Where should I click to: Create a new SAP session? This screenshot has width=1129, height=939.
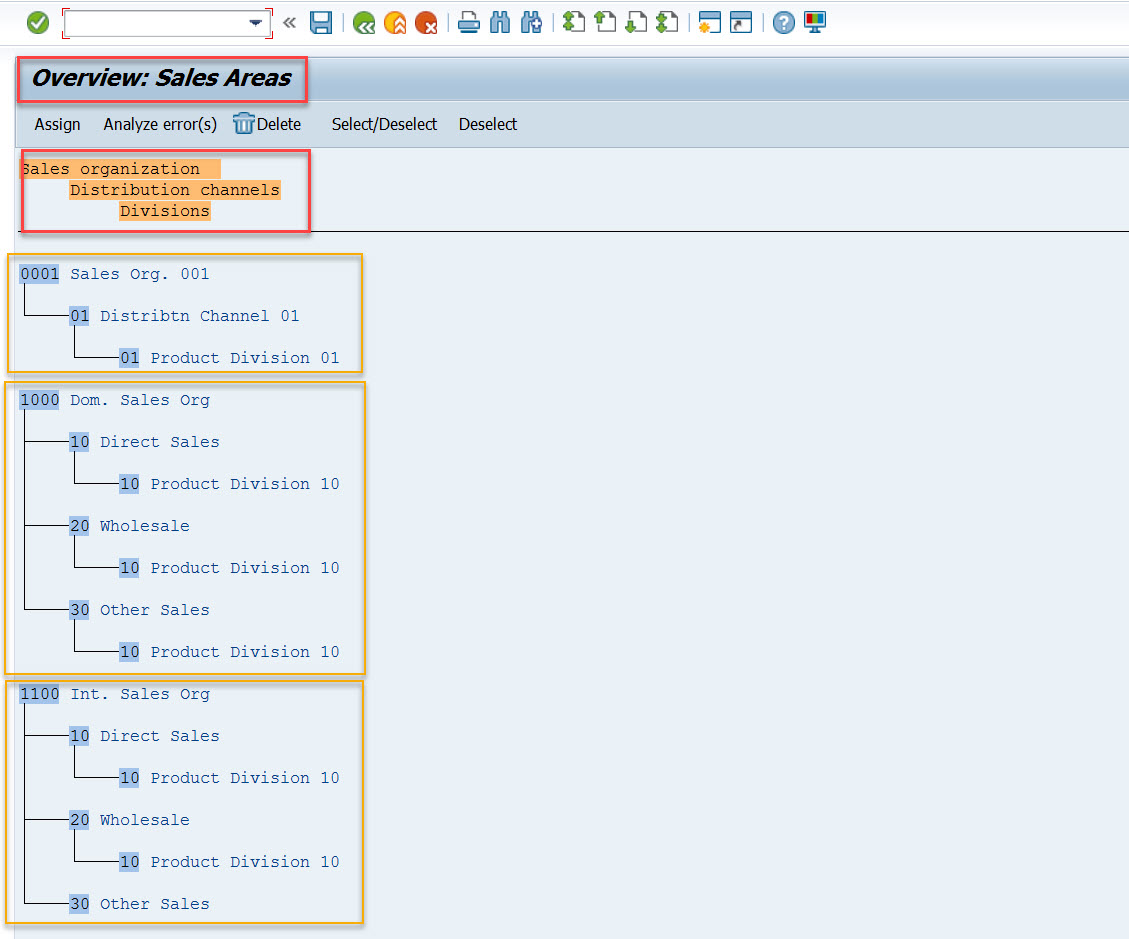pyautogui.click(x=710, y=22)
